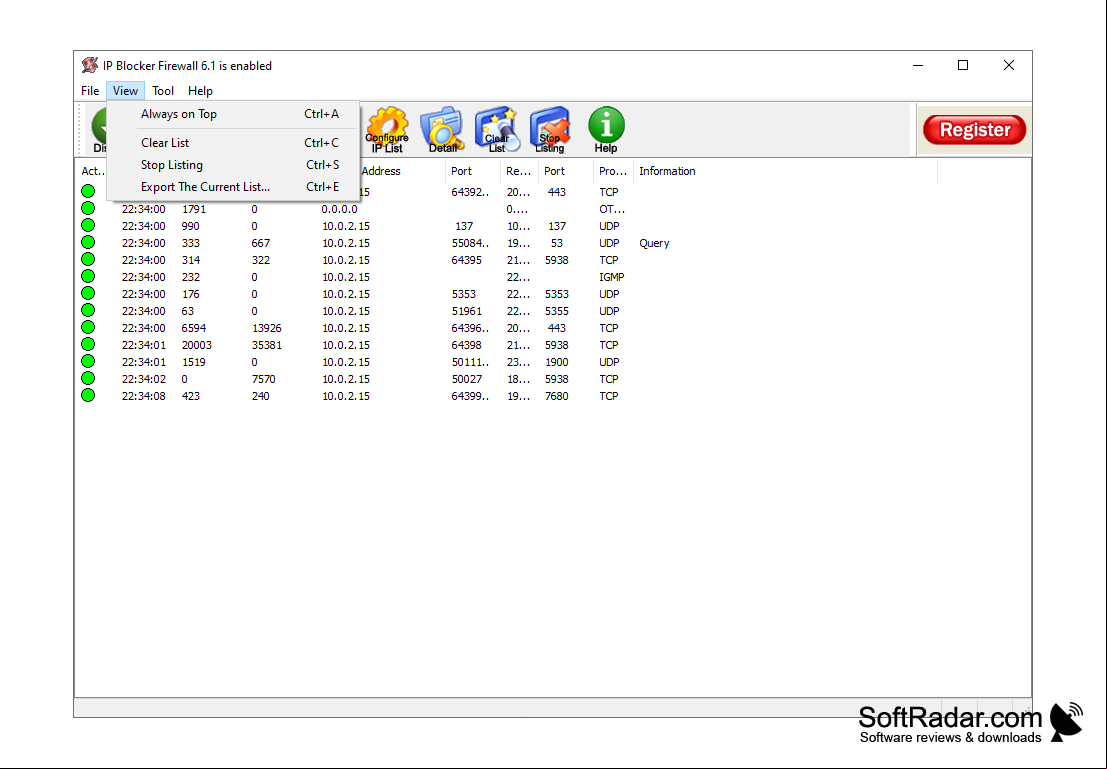1107x769 pixels.
Task: Sort by the Pro... protocol column header
Action: click(x=613, y=171)
